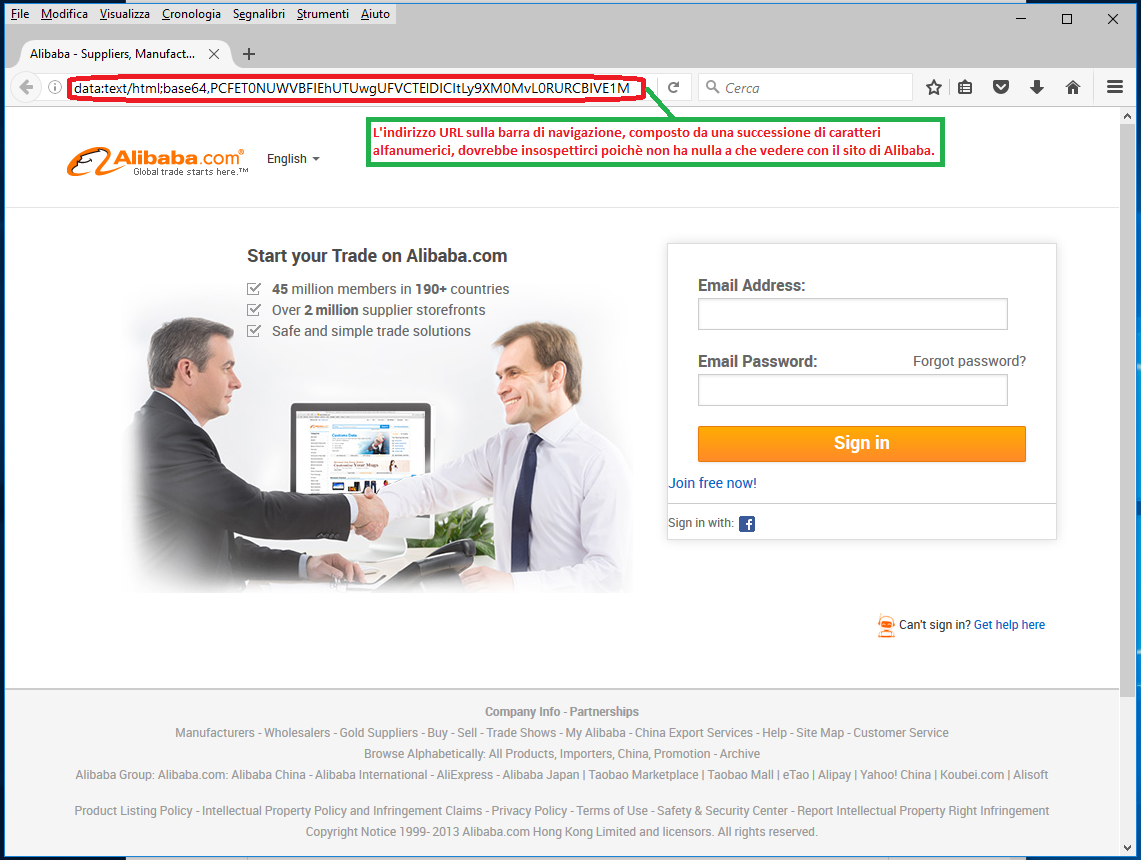Reload the page with refresh icon
This screenshot has width=1141, height=860.
[x=674, y=87]
